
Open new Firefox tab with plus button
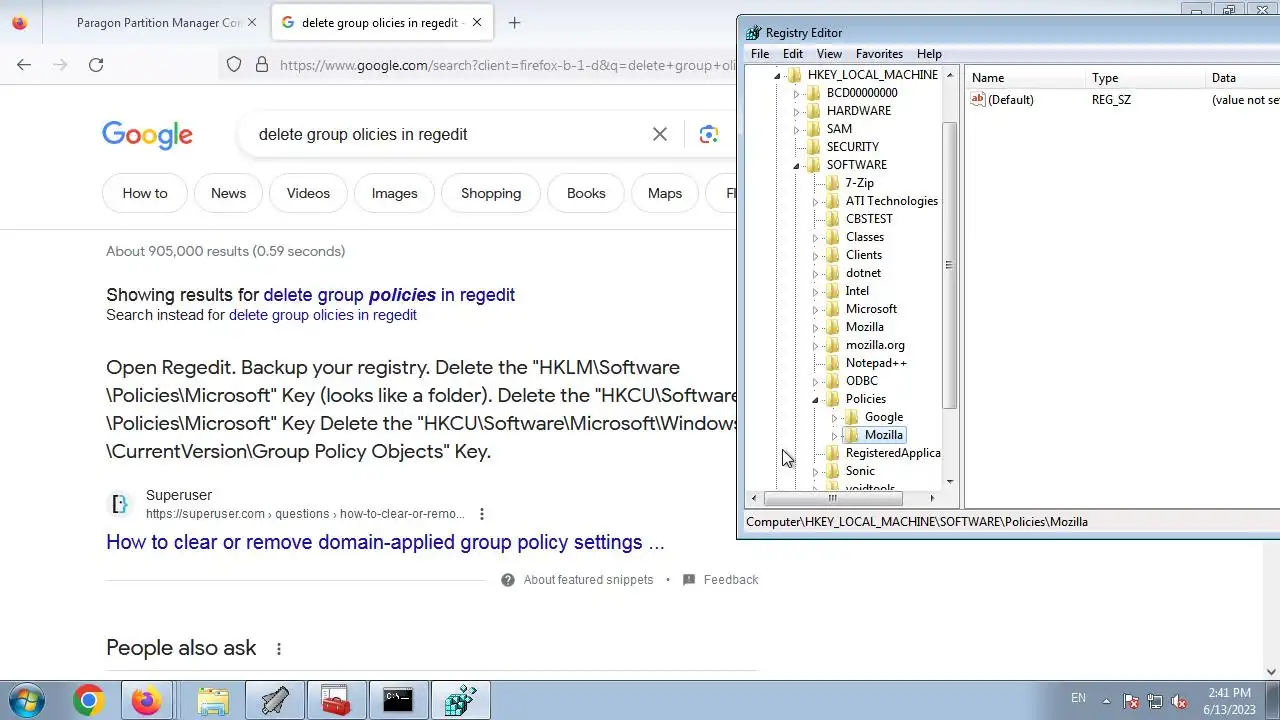(x=514, y=22)
